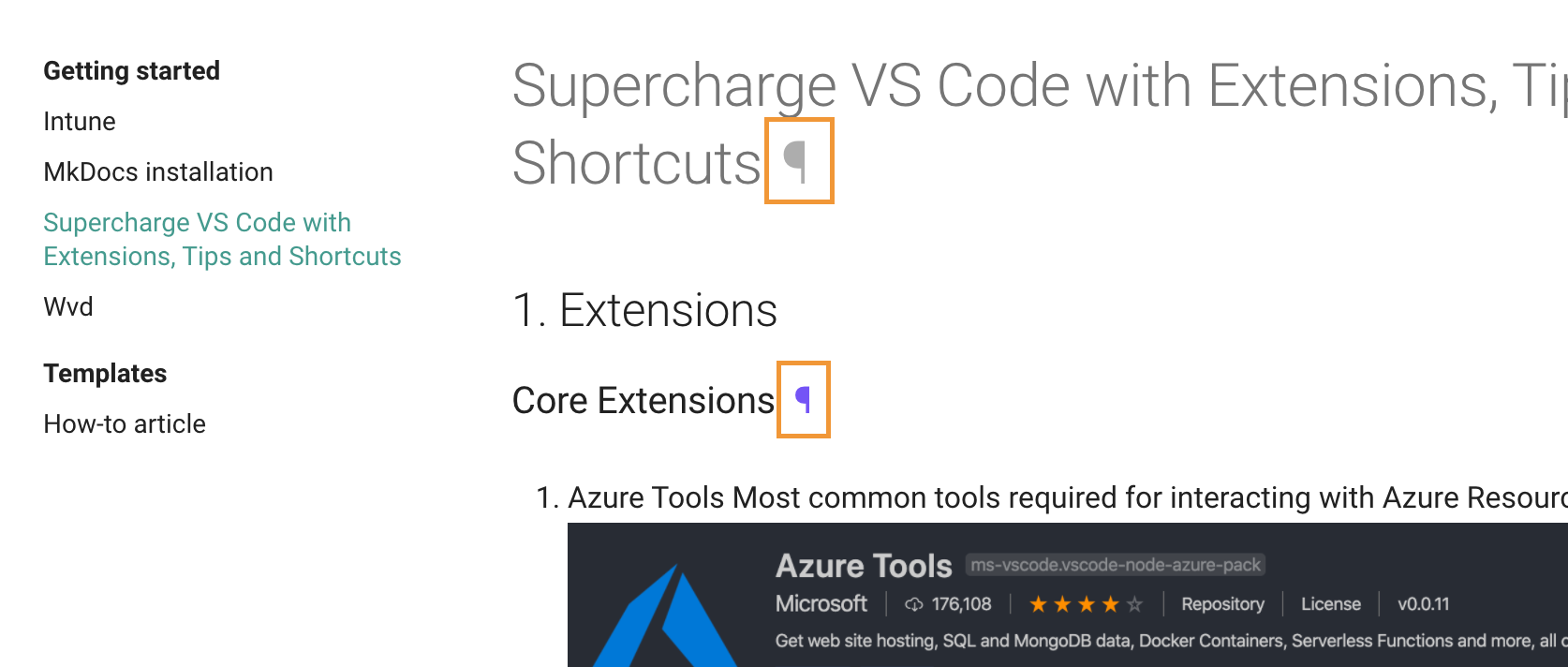Click the Microsoft publisher name
Image resolution: width=1568 pixels, height=667 pixels.
pyautogui.click(x=821, y=604)
